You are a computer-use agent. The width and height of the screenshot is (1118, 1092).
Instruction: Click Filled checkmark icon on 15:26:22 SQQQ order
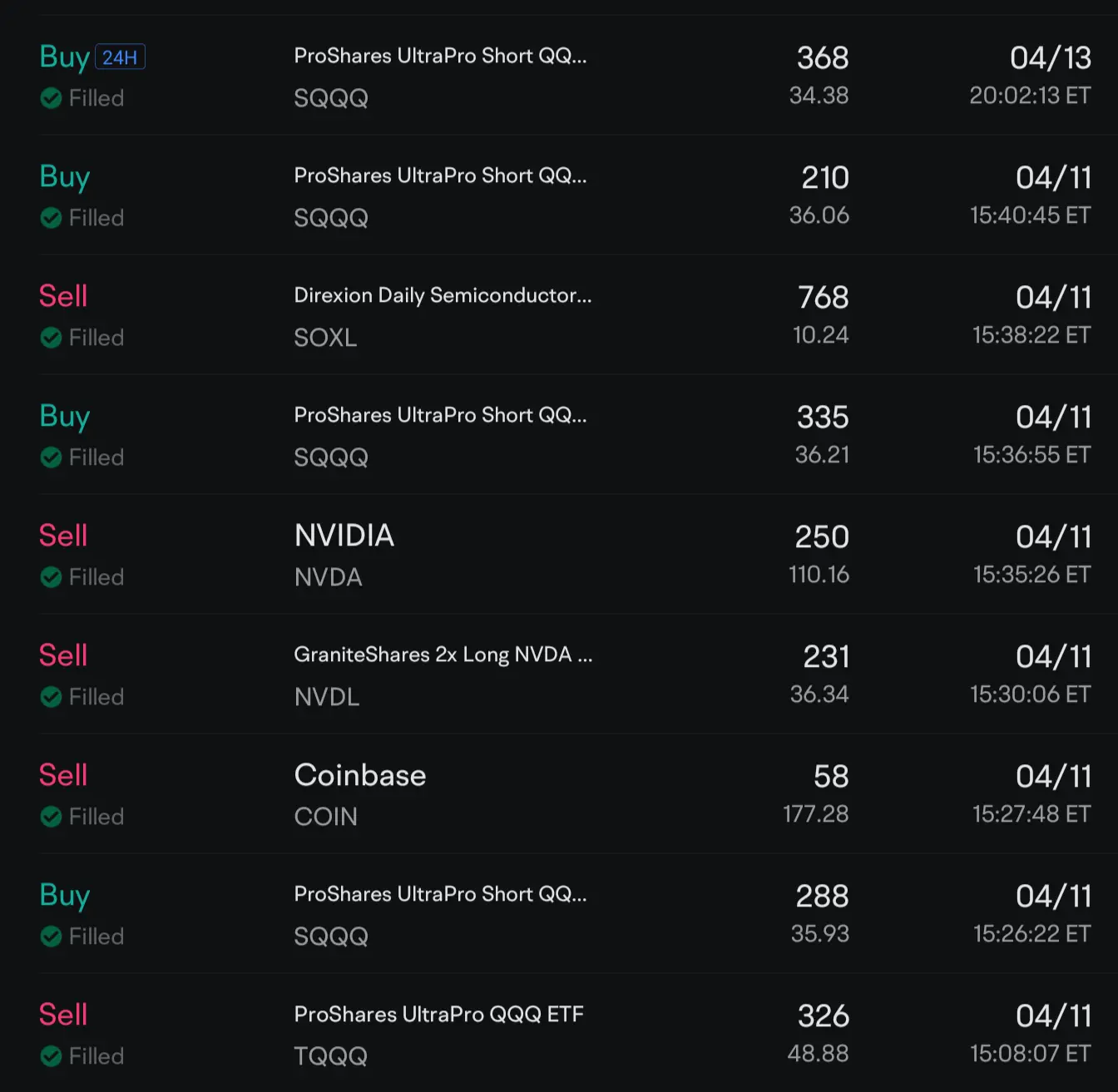pyautogui.click(x=51, y=936)
